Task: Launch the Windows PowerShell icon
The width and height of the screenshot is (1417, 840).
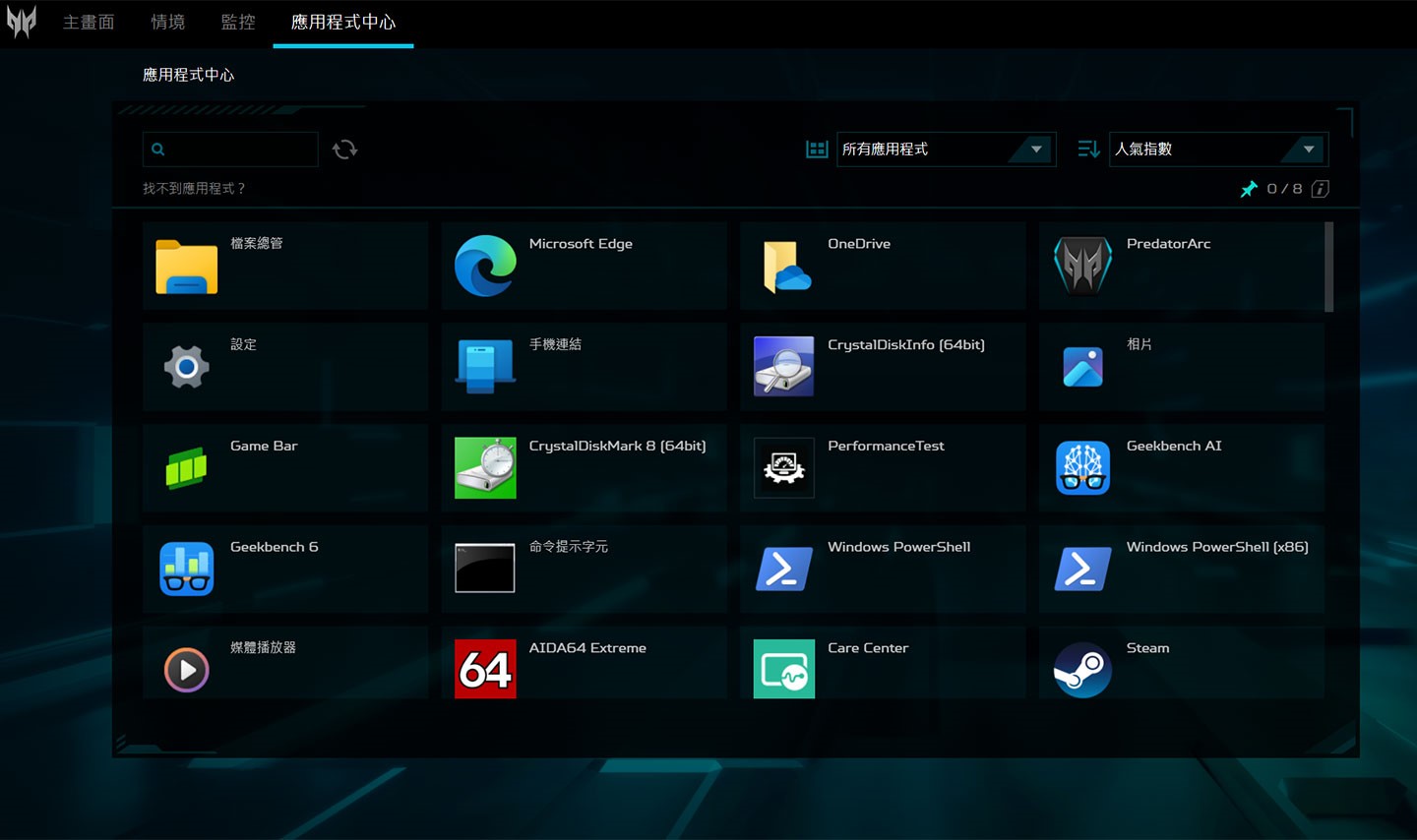Action: point(783,569)
